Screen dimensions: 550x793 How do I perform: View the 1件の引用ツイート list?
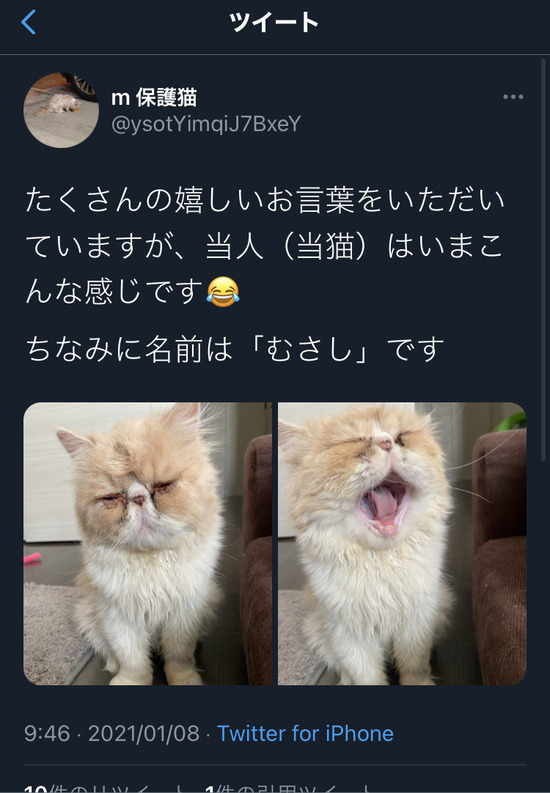point(289,787)
